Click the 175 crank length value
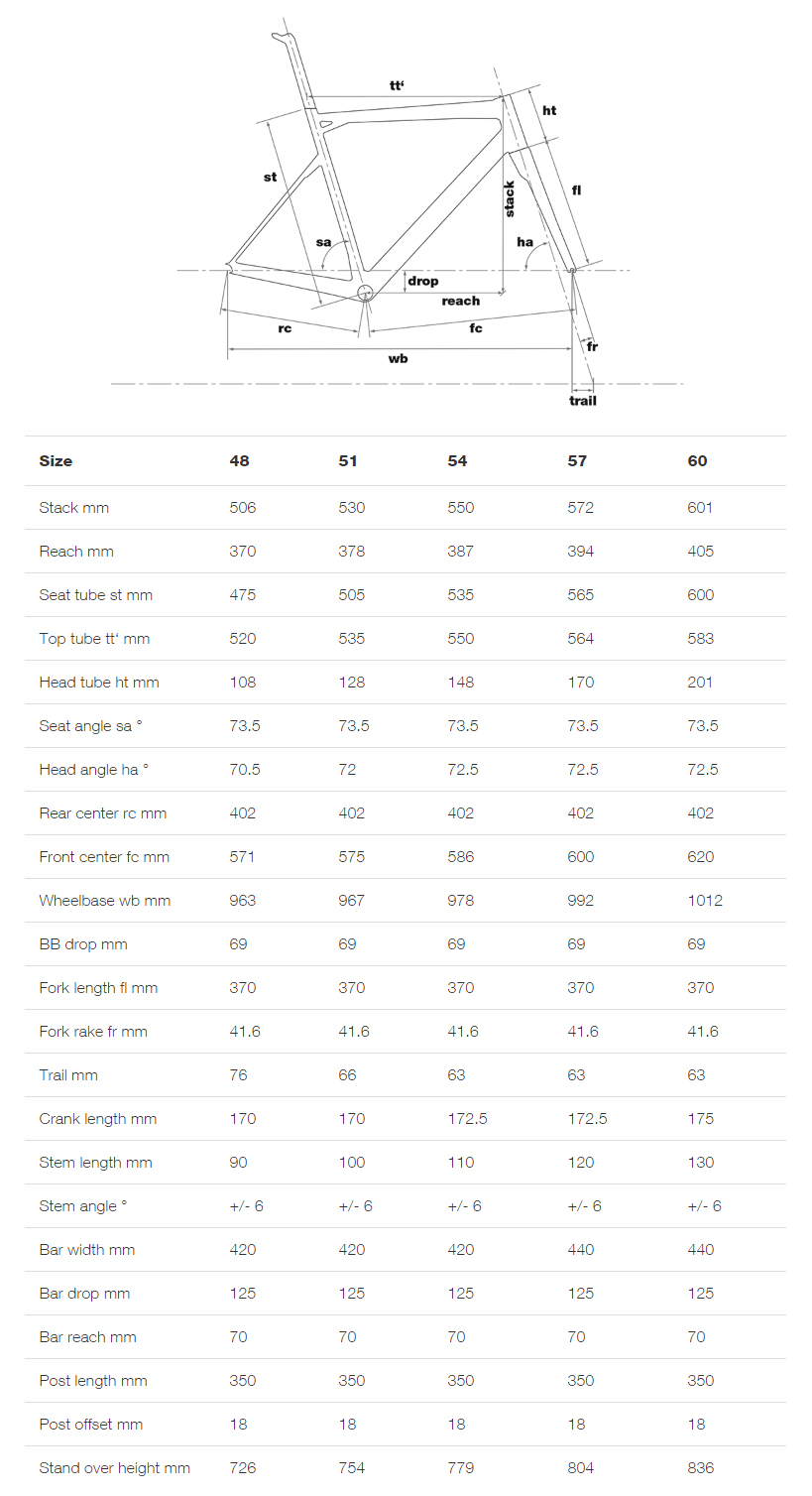The width and height of the screenshot is (812, 1496). [x=701, y=1119]
